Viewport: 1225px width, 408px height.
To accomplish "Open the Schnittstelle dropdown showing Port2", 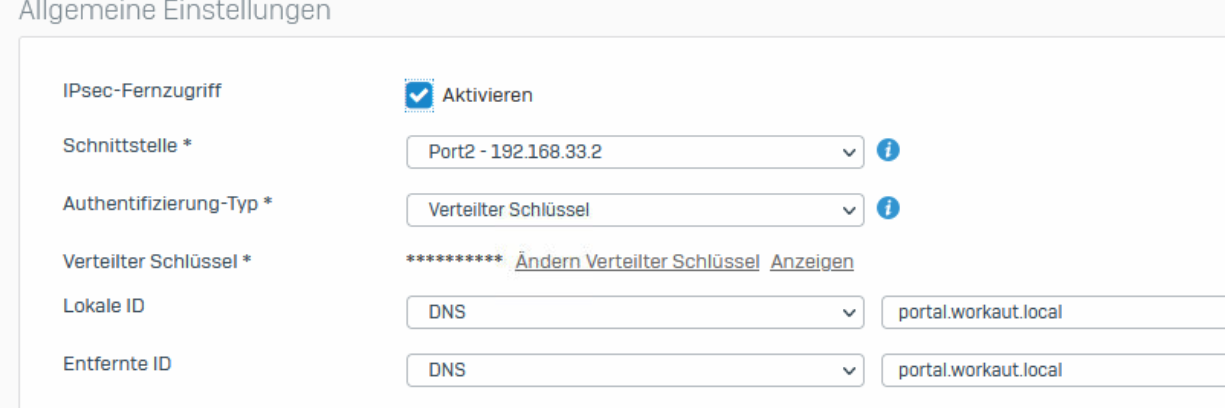I will 634,153.
